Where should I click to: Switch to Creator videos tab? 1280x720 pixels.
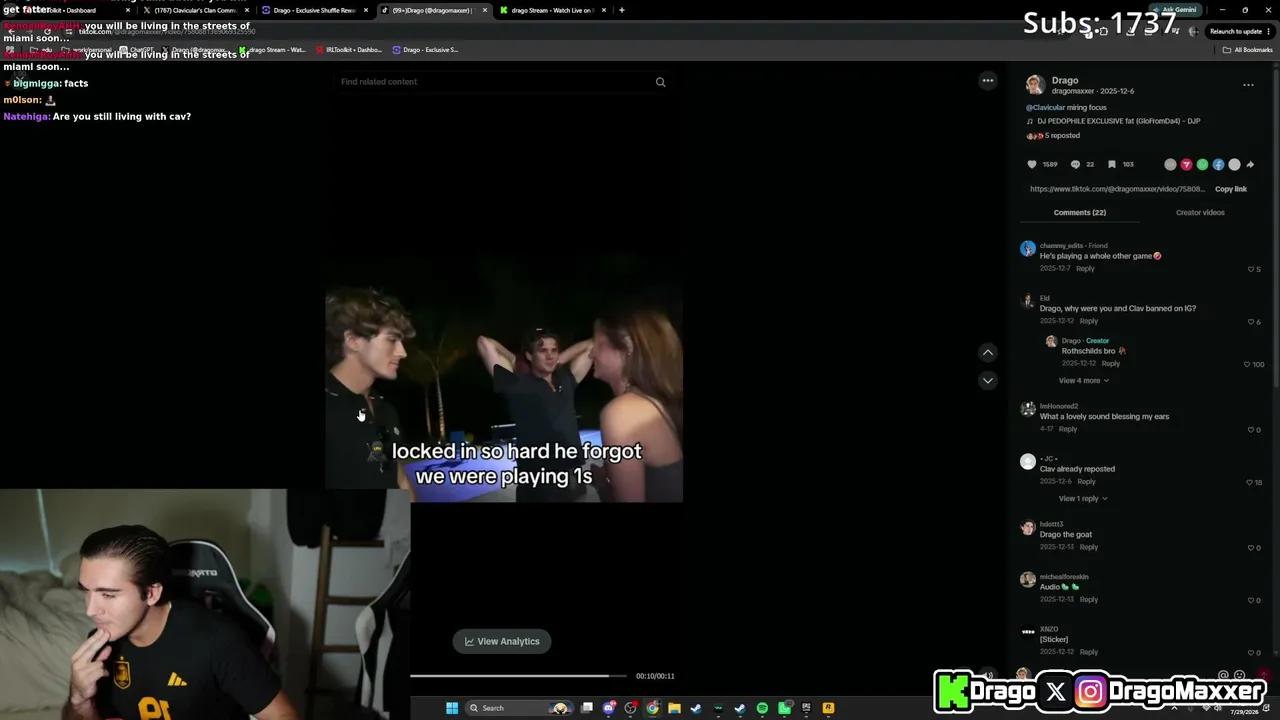pos(1200,213)
